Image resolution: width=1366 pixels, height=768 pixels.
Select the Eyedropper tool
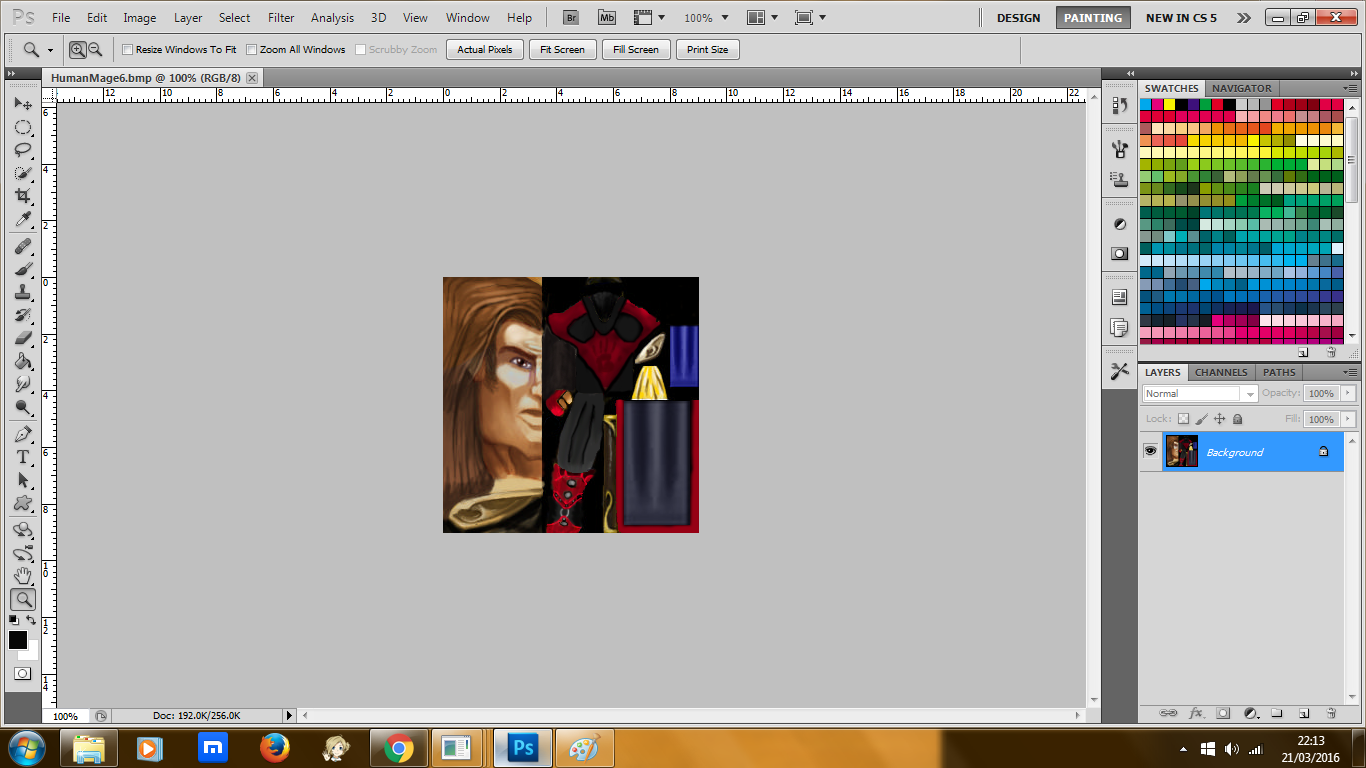pos(23,219)
